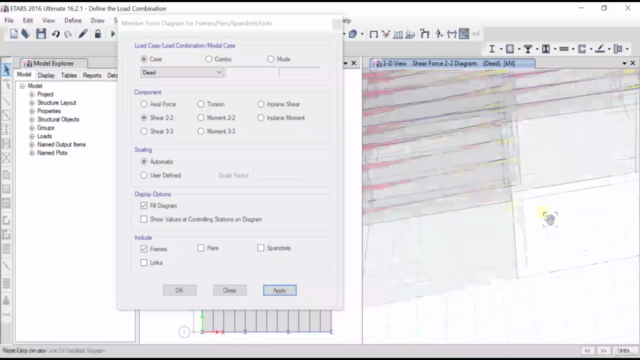
Task: Switch to the Reports tab in Model Explorer
Action: click(92, 76)
